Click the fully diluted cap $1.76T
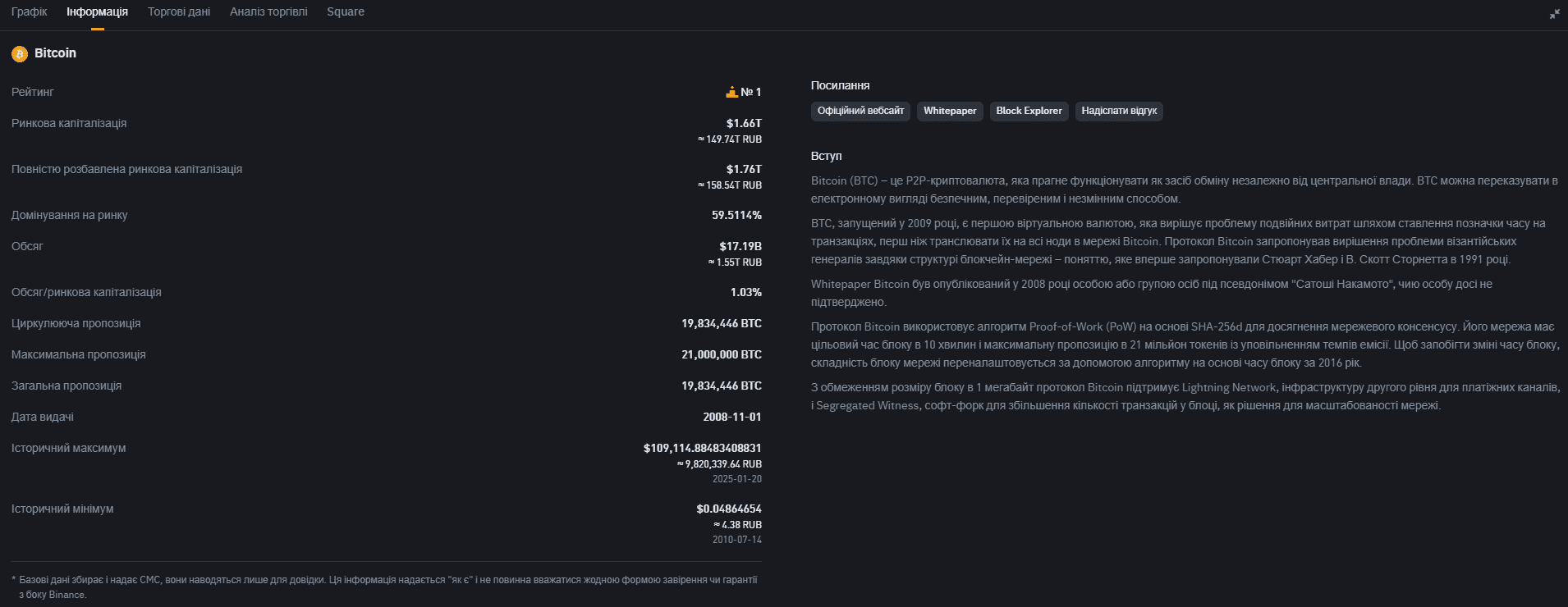1568x607 pixels. click(x=744, y=169)
